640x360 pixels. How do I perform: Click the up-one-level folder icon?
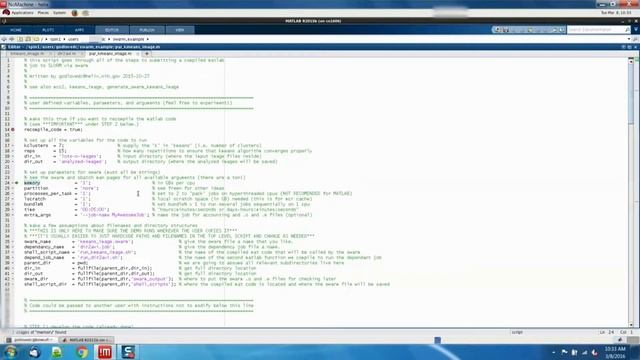coord(20,39)
